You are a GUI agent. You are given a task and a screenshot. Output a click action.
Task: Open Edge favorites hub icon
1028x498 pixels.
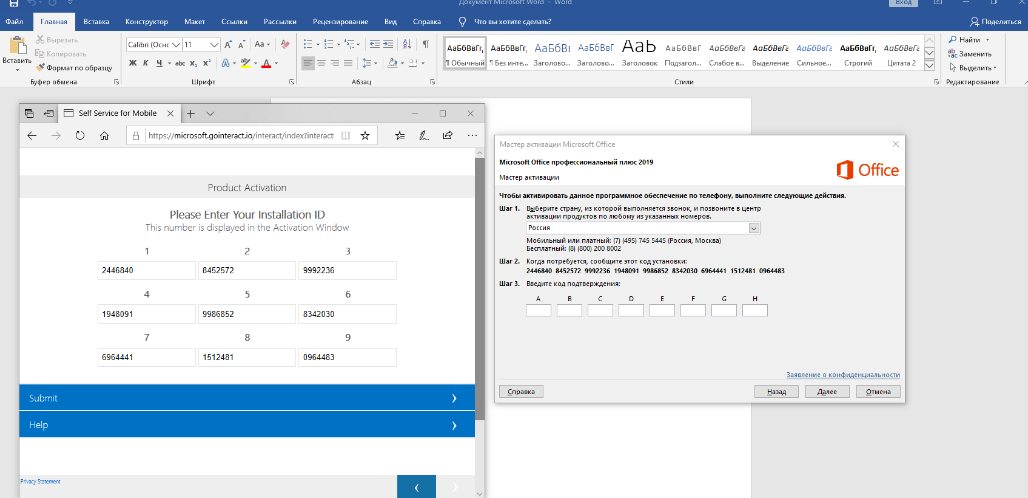tap(400, 136)
